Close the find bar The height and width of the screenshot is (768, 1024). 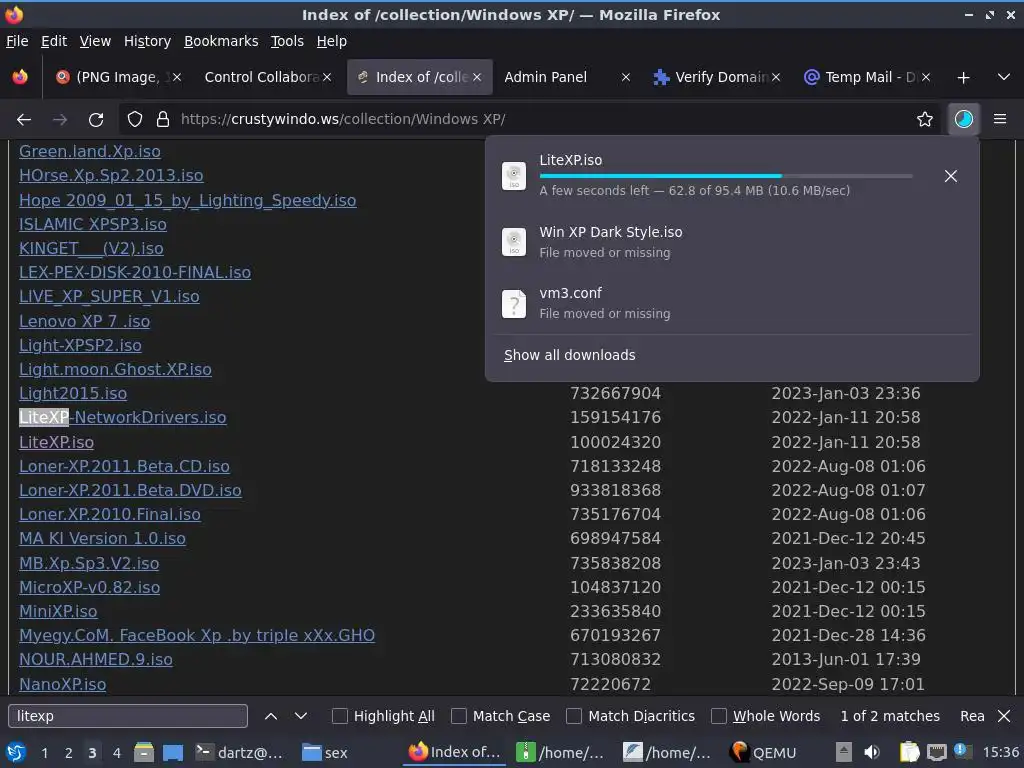[x=1004, y=716]
